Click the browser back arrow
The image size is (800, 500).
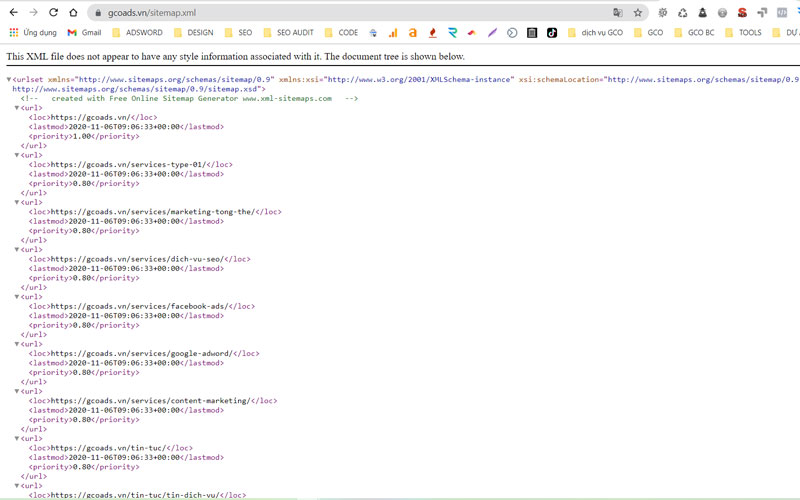[x=13, y=12]
